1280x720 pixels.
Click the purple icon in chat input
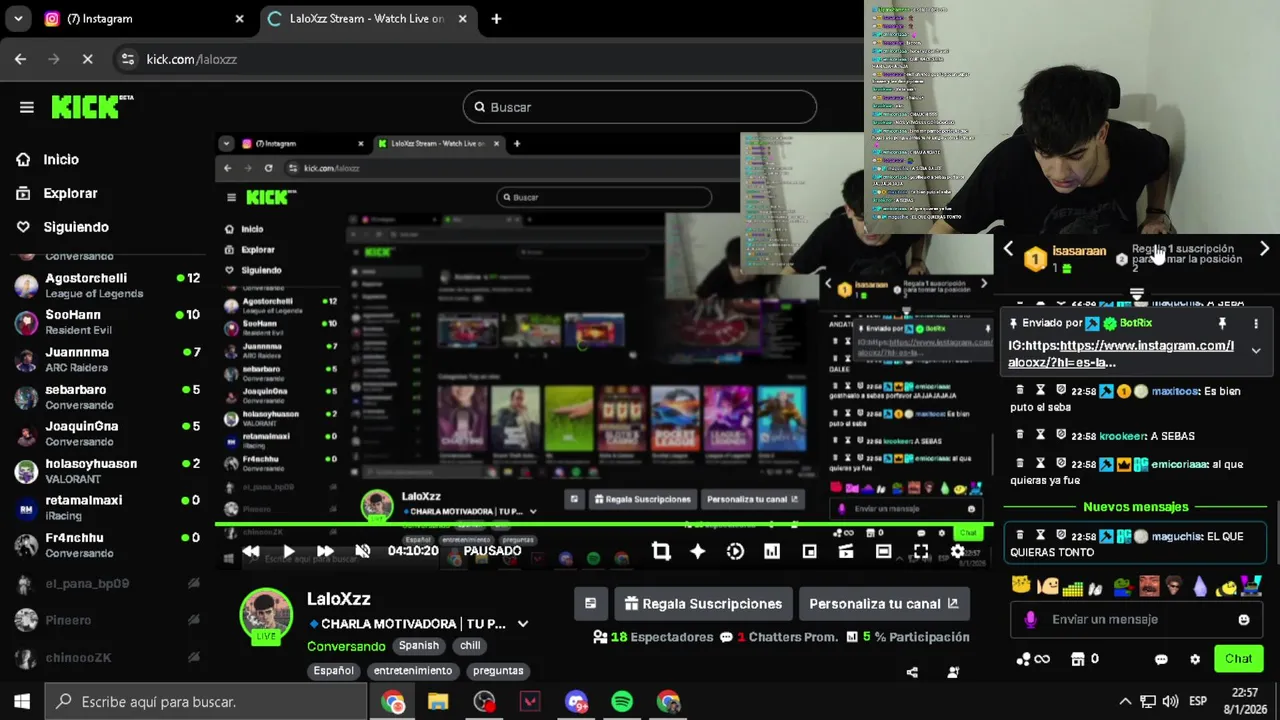click(1030, 620)
